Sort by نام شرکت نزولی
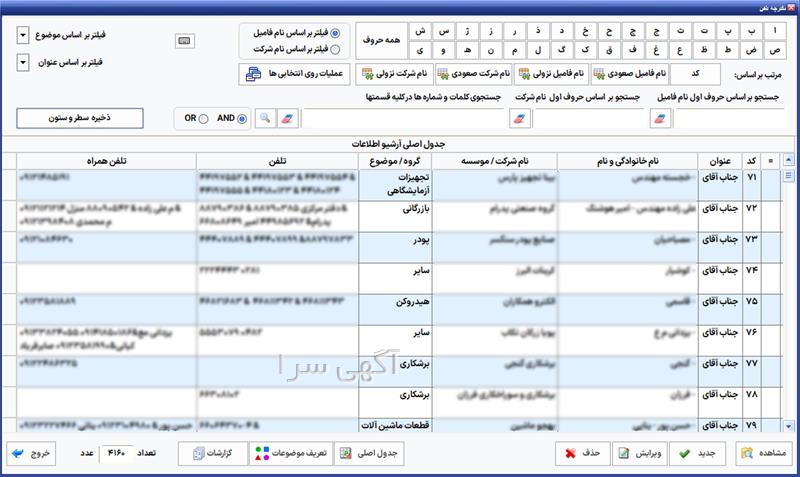The width and height of the screenshot is (800, 477). 394,74
